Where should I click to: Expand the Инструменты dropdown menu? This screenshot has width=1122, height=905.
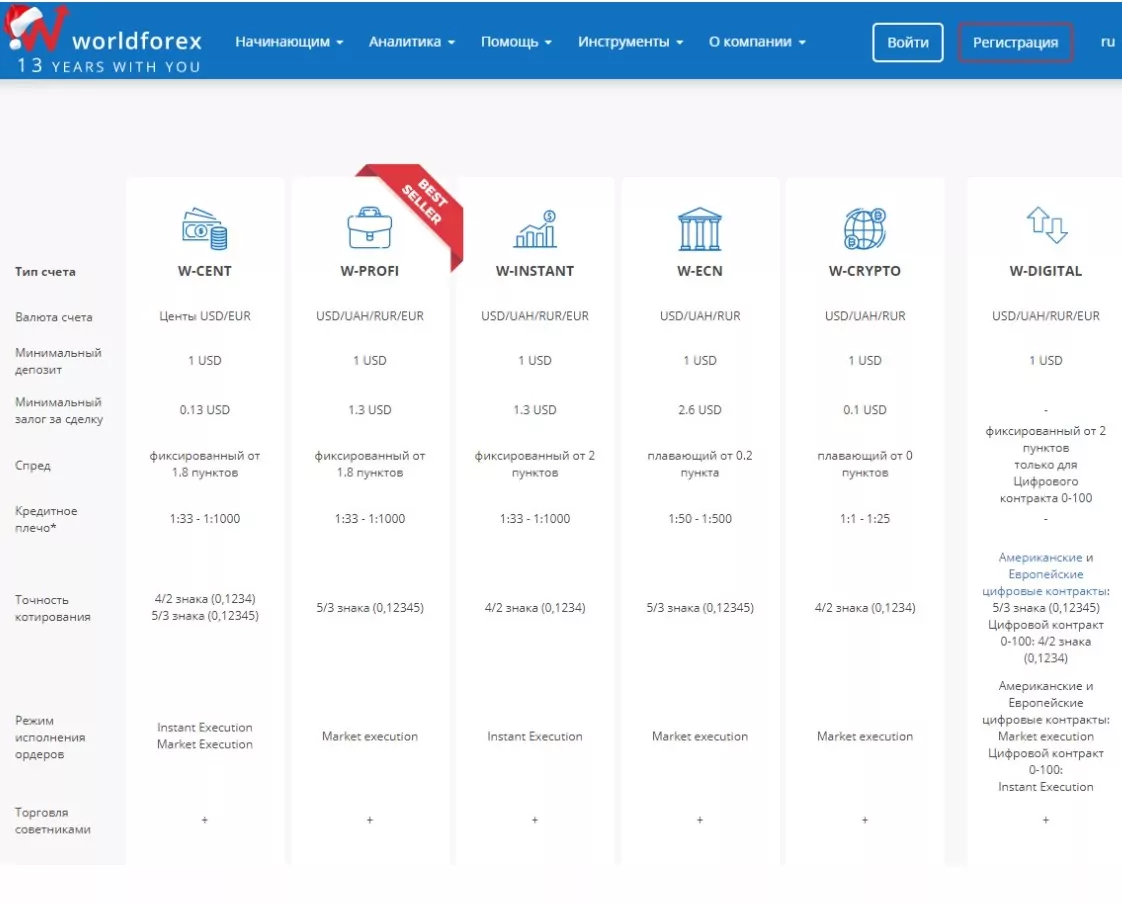630,42
